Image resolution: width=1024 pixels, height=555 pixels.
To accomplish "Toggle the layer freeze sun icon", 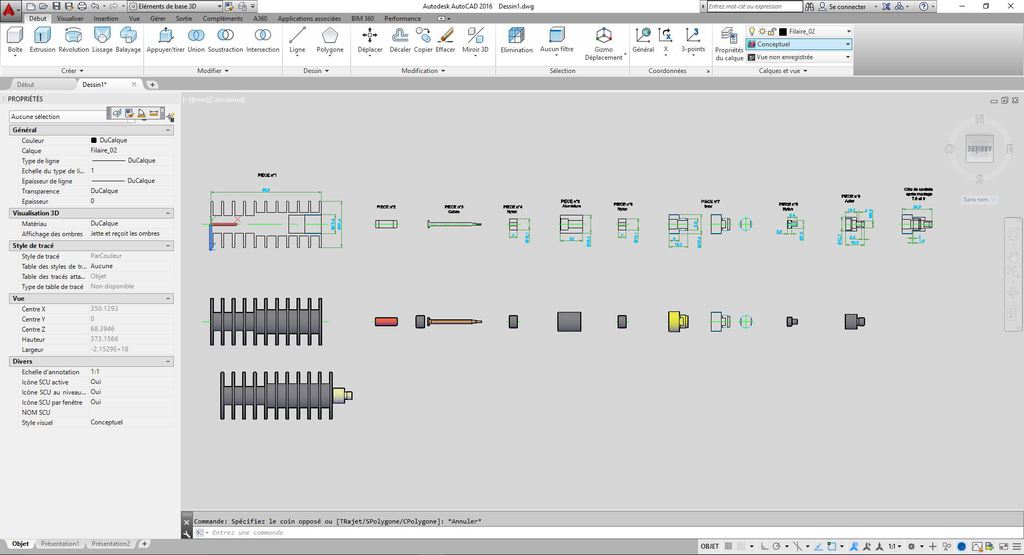I will click(761, 32).
